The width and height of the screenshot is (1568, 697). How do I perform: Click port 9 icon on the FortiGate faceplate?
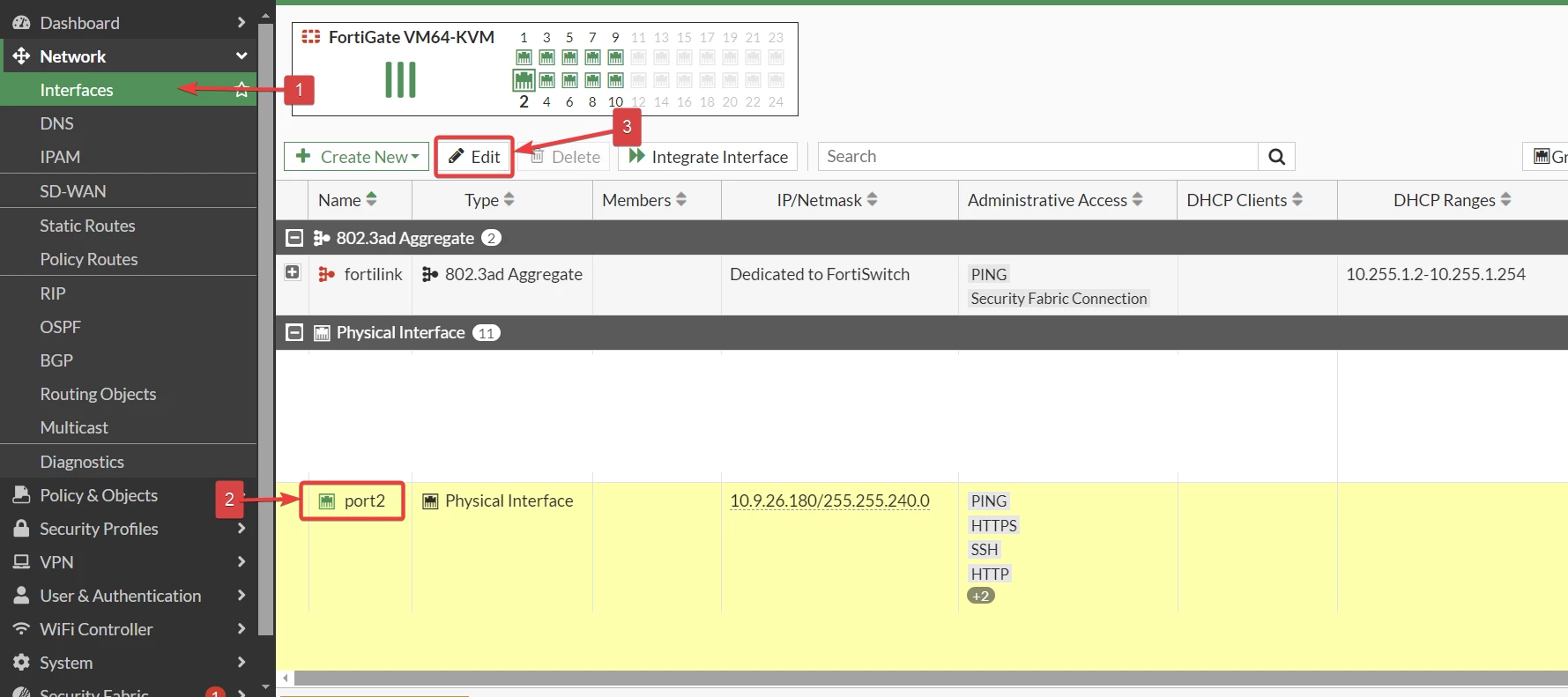click(x=615, y=57)
